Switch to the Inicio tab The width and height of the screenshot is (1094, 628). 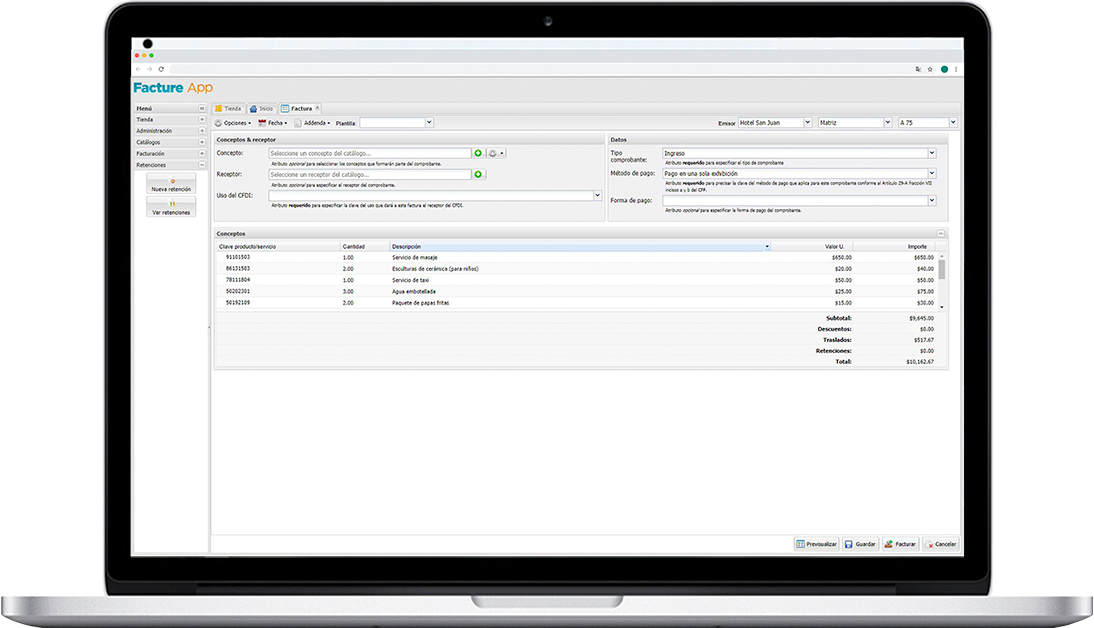pos(260,108)
